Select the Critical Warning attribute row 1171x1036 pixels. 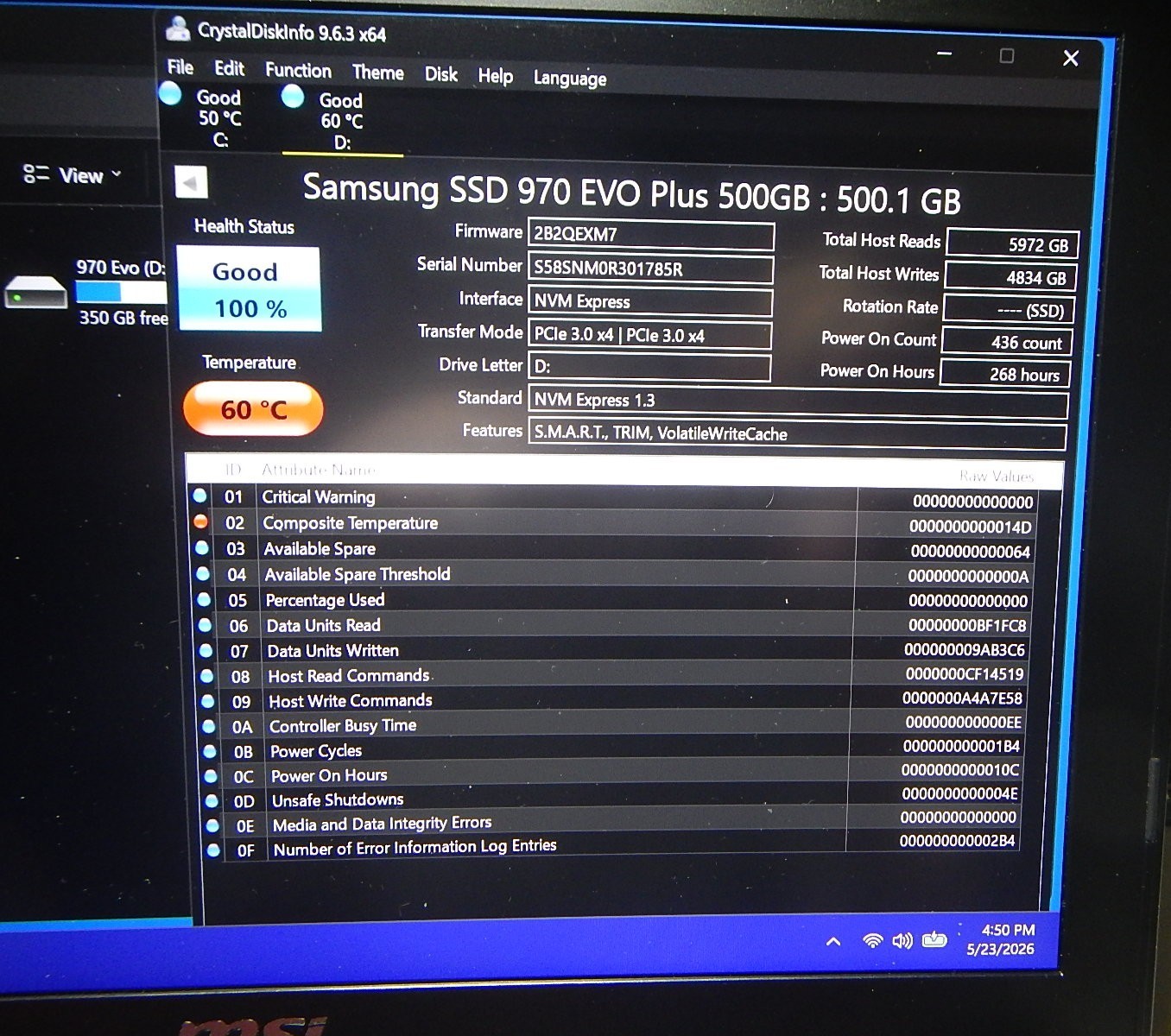click(613, 498)
